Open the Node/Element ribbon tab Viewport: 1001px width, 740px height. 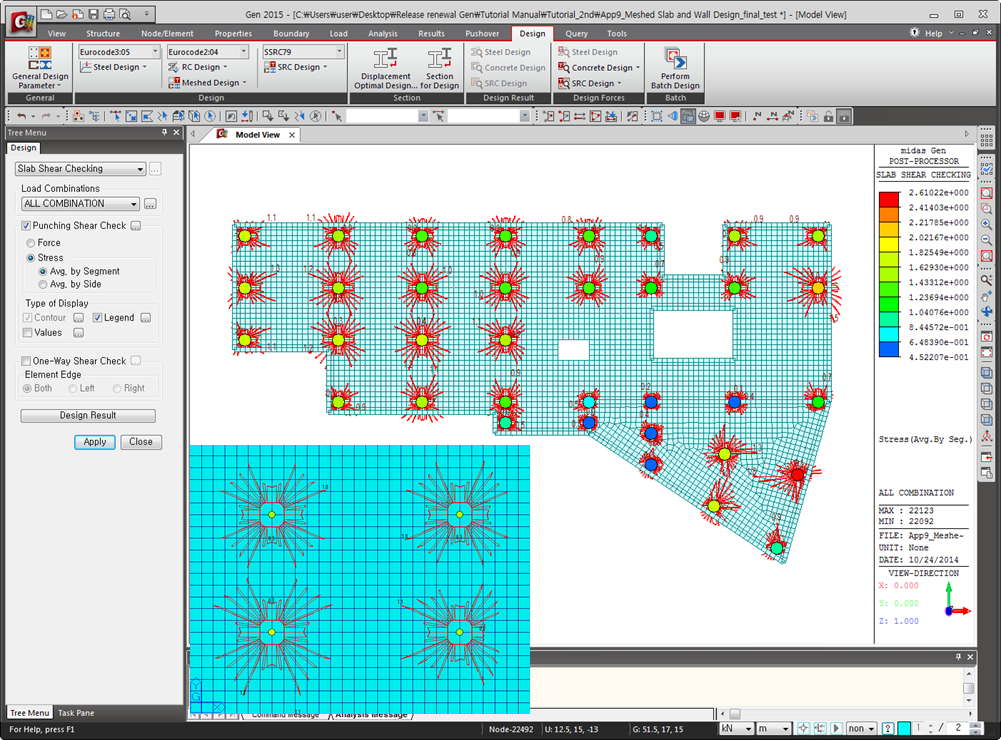[x=167, y=33]
